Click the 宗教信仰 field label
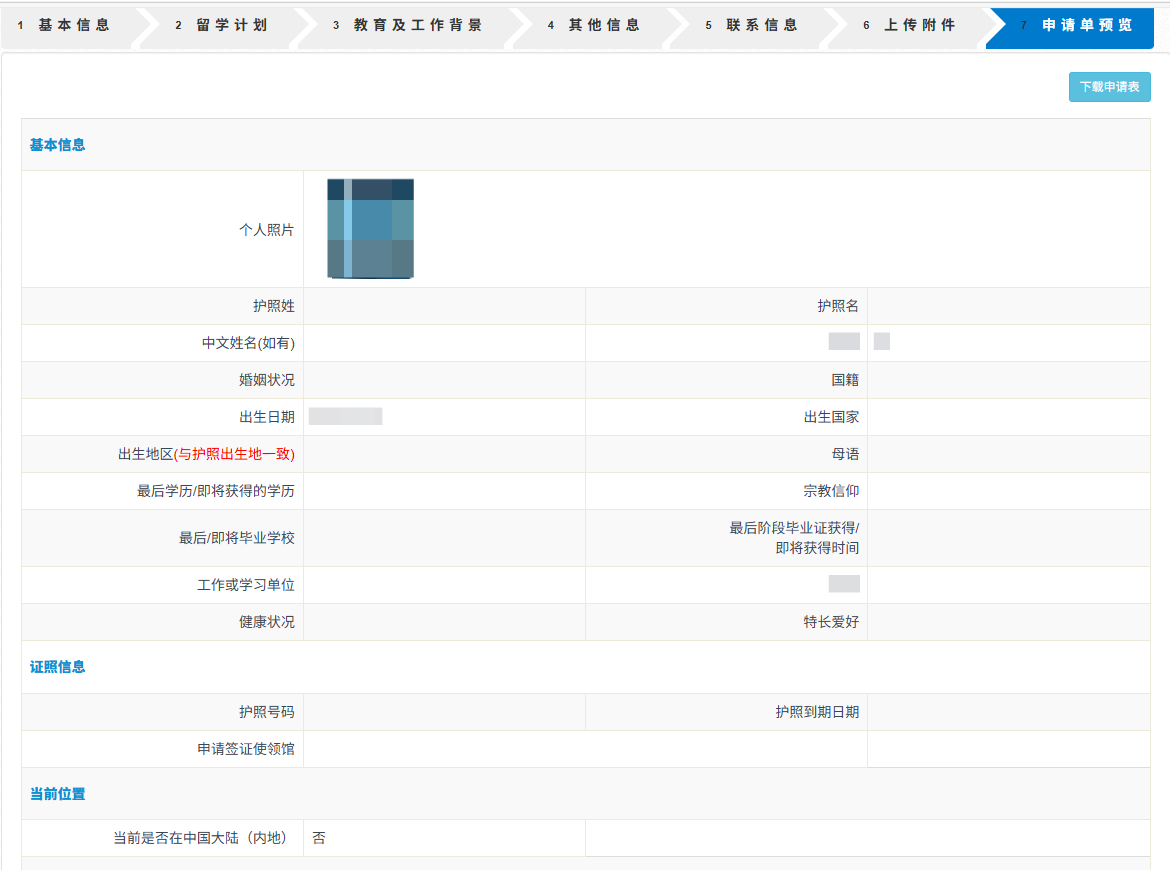Screen dimensions: 1170x870 point(831,491)
